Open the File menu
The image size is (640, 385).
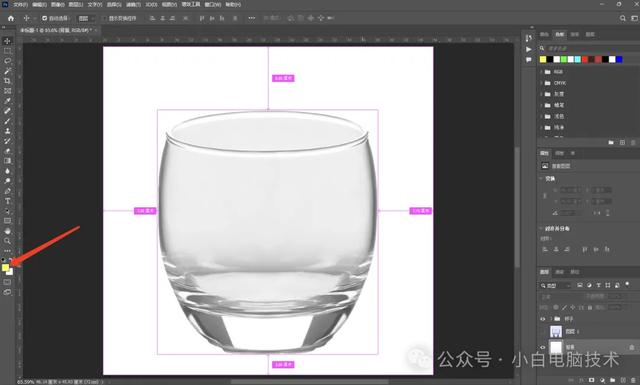[x=20, y=4]
